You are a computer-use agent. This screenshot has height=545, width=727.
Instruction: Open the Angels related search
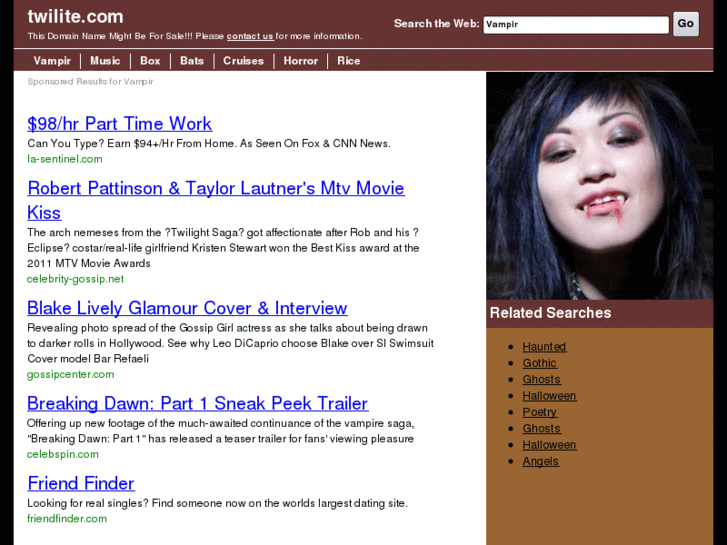(x=541, y=461)
